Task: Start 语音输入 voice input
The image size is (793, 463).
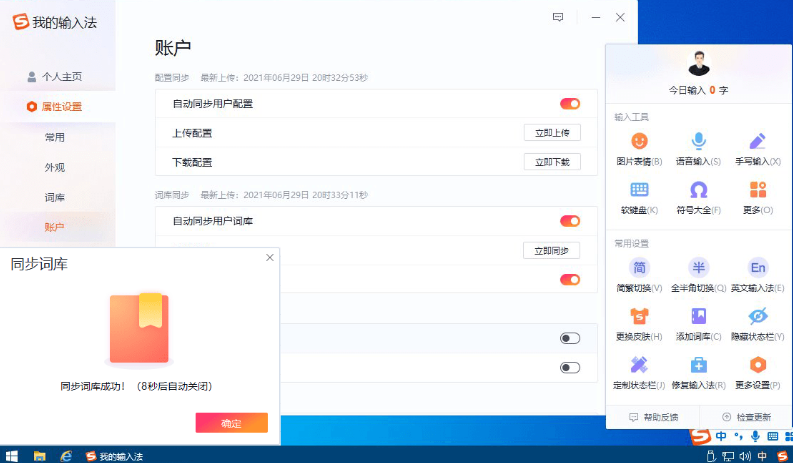Action: tap(698, 149)
